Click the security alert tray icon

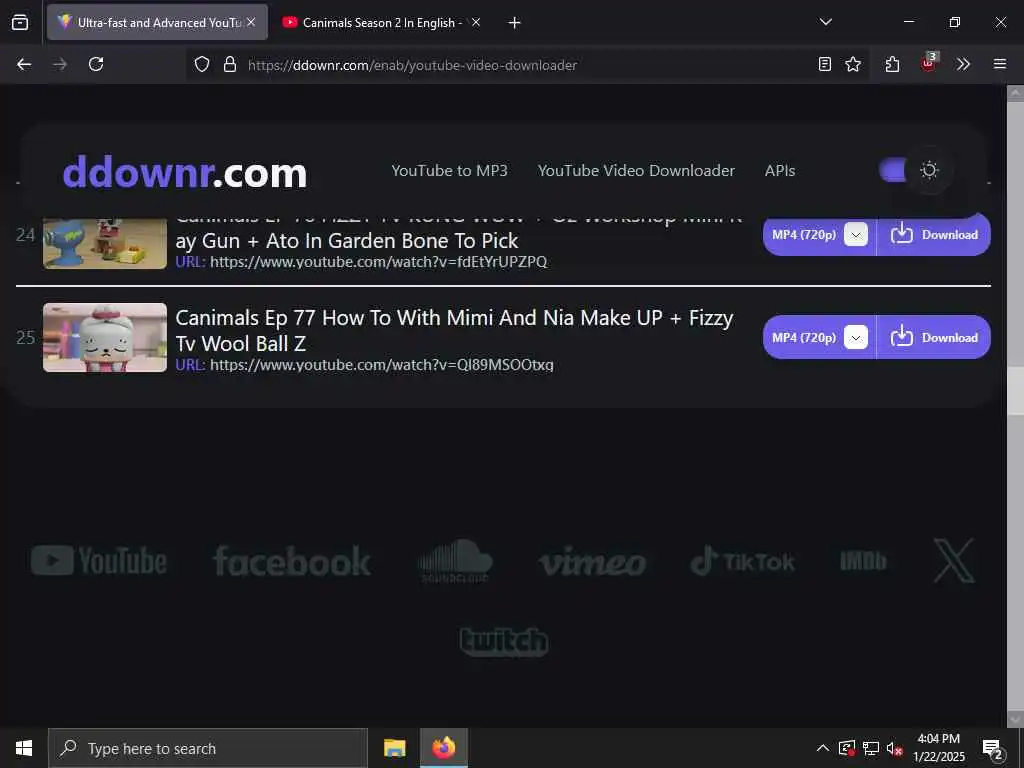click(x=846, y=748)
